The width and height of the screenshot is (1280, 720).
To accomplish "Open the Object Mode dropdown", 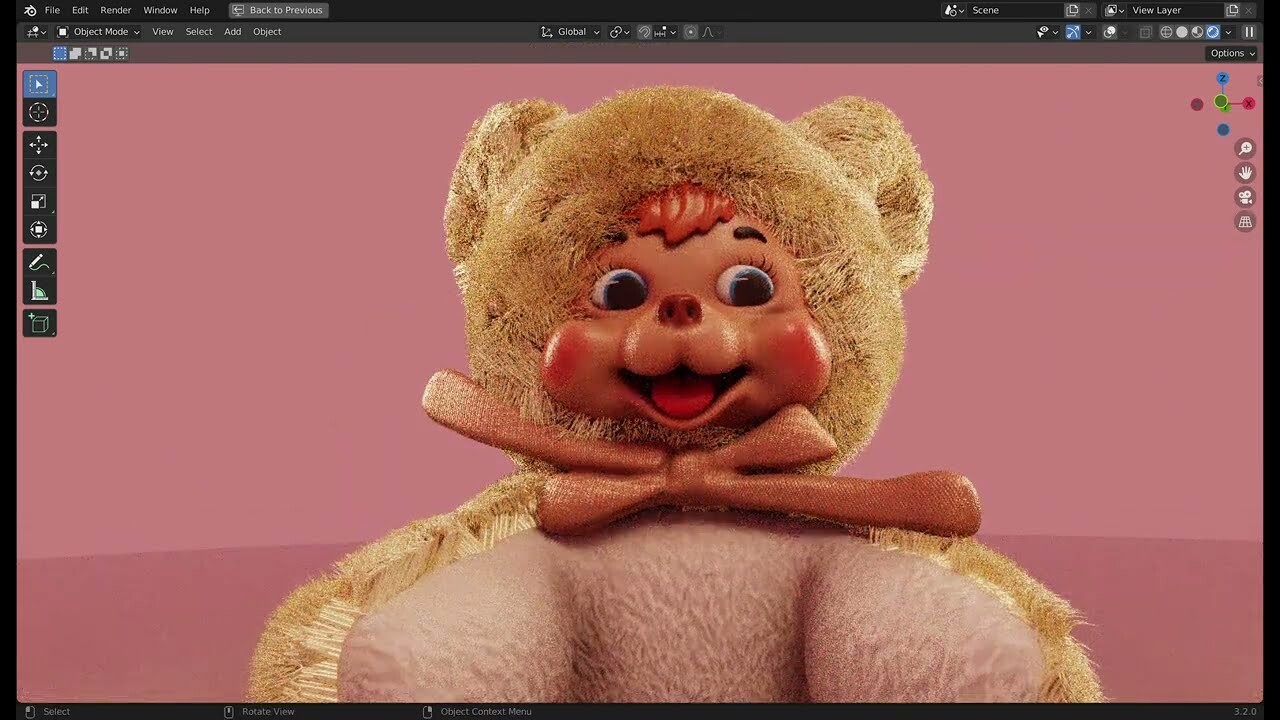I will click(x=100, y=31).
